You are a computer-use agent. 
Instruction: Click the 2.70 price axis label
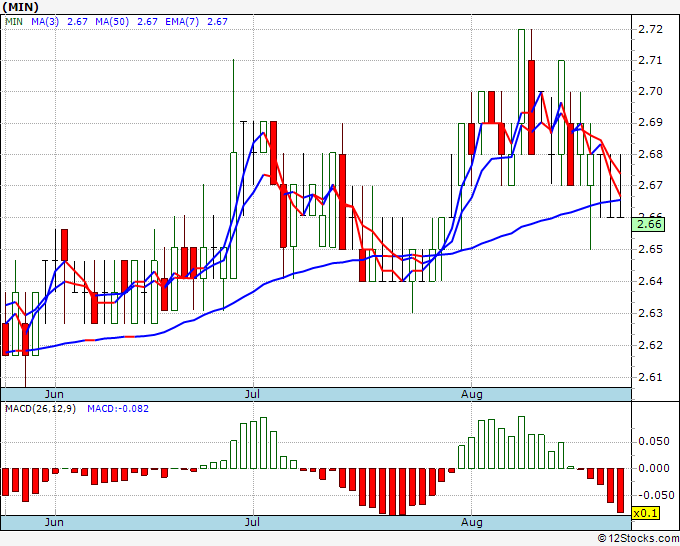tap(651, 92)
